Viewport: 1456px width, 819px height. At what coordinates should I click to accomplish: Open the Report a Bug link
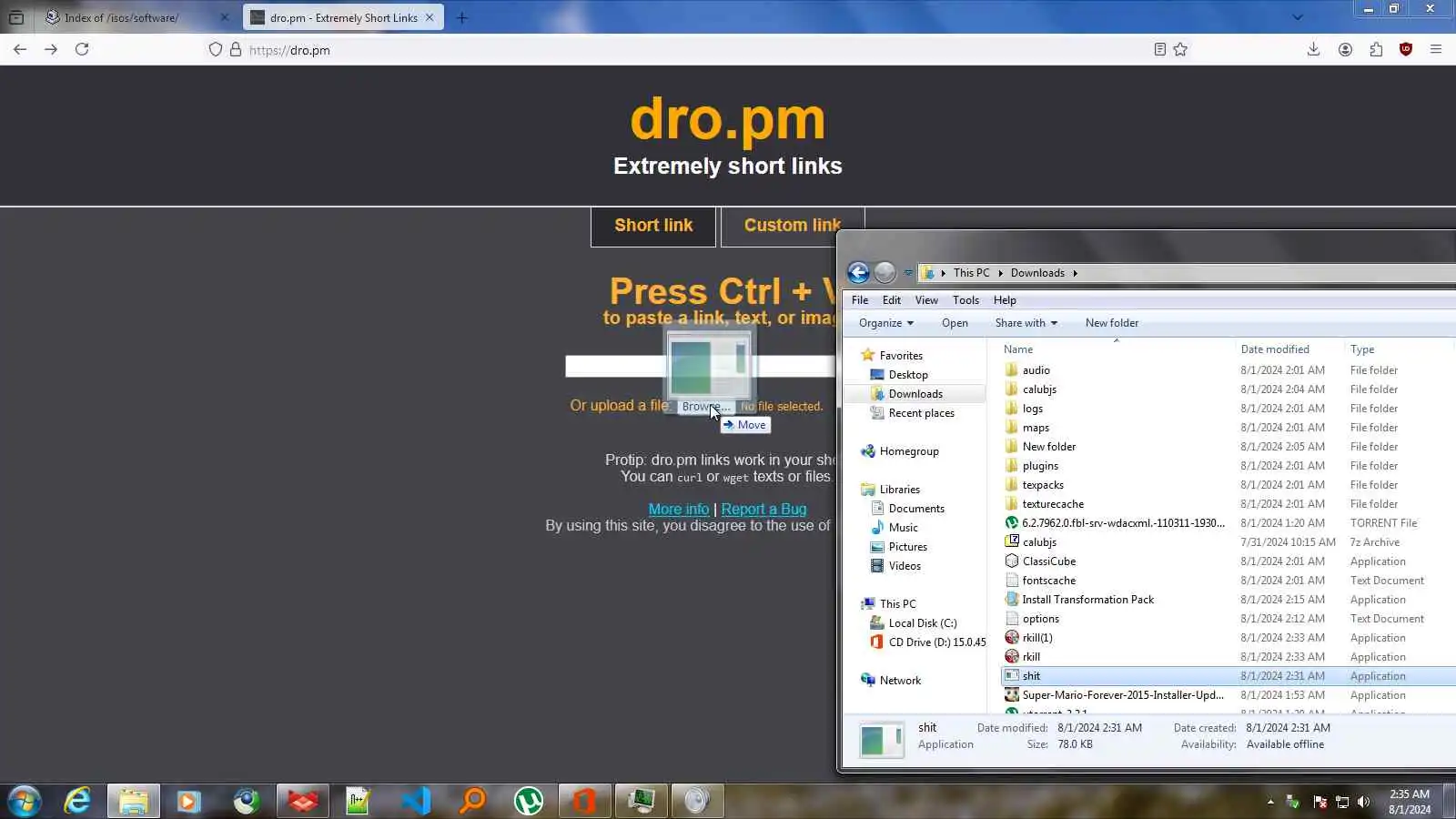click(x=763, y=510)
